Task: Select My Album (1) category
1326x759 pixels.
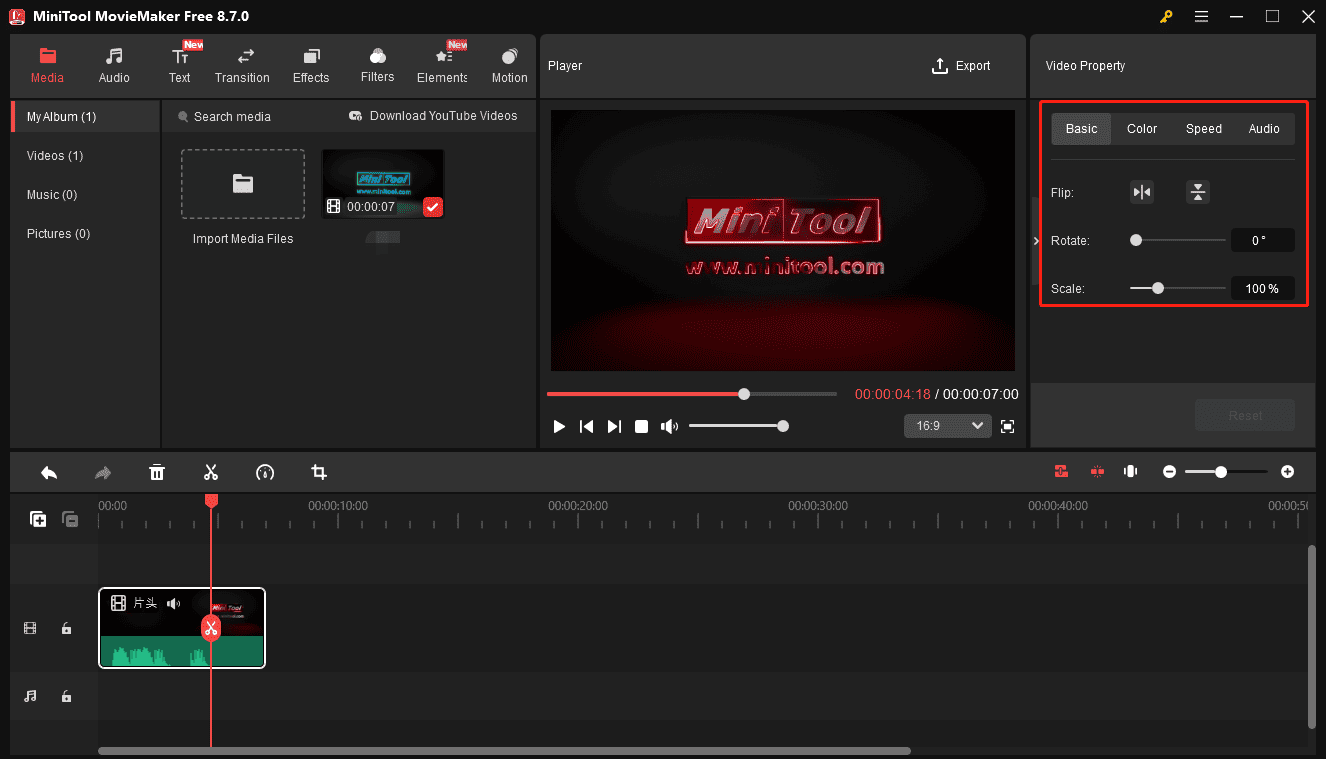Action: click(85, 117)
